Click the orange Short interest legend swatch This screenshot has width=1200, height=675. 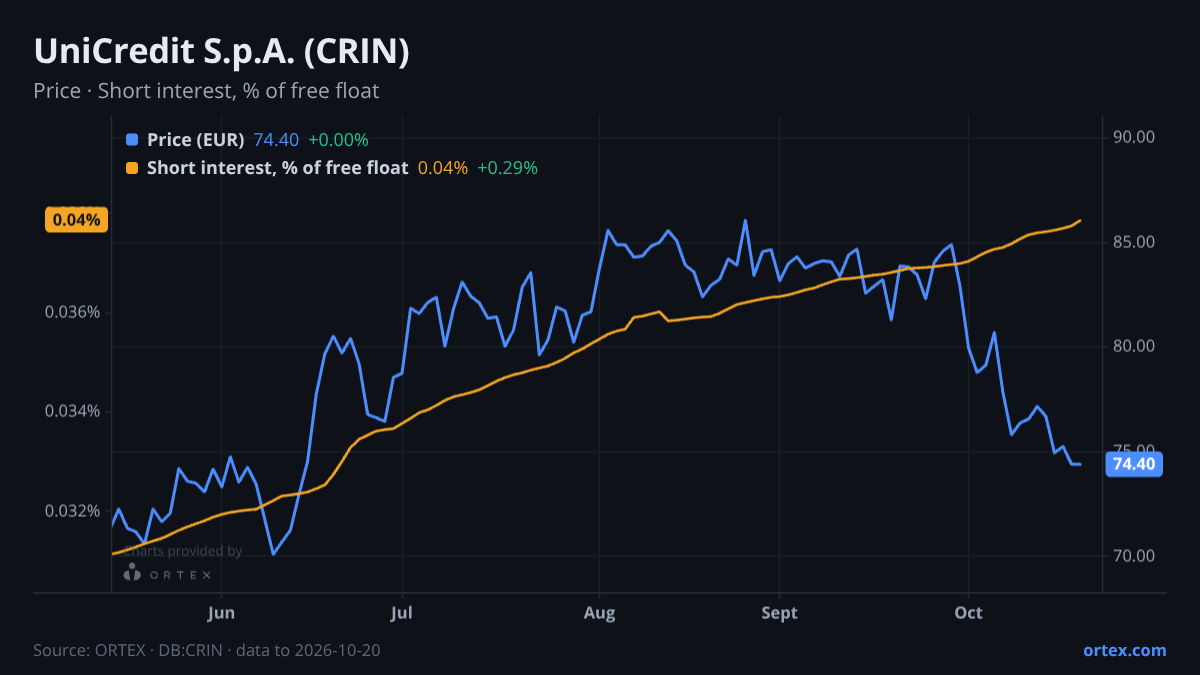(132, 168)
